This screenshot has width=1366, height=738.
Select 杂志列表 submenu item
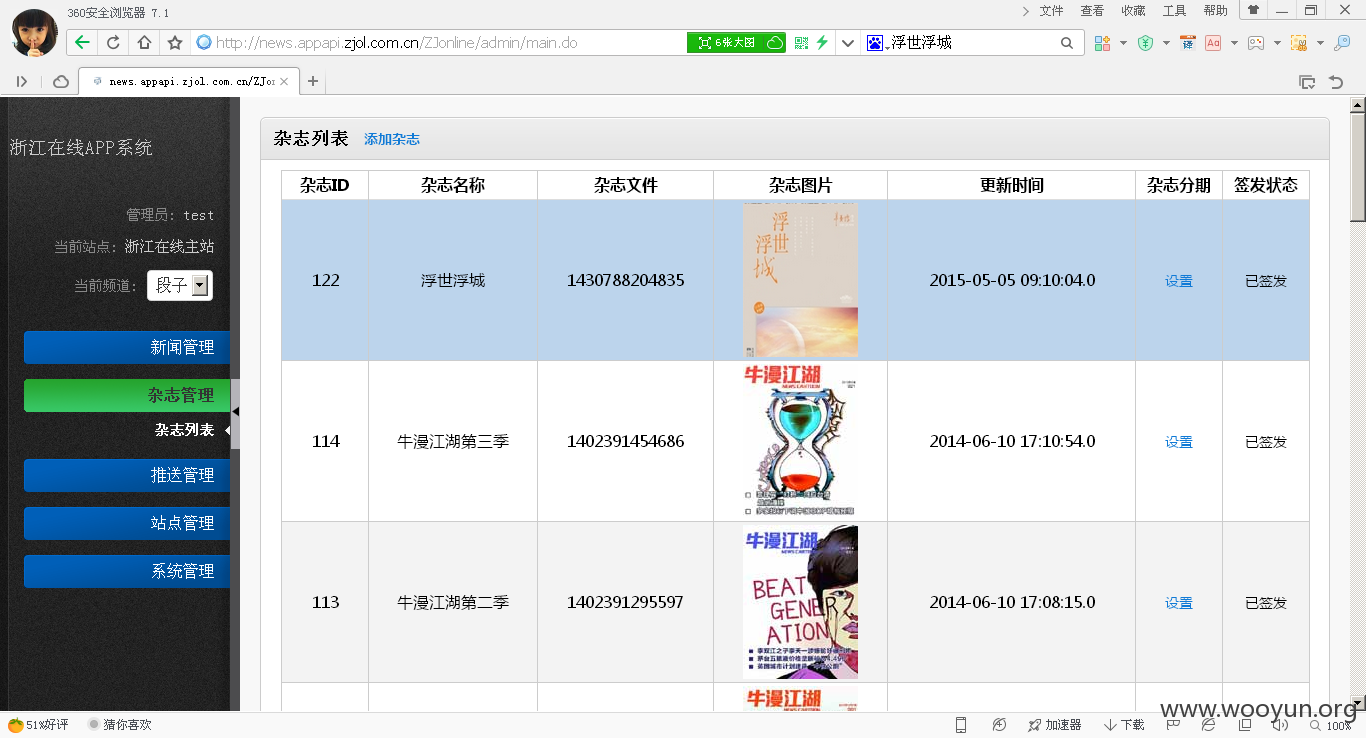click(184, 430)
